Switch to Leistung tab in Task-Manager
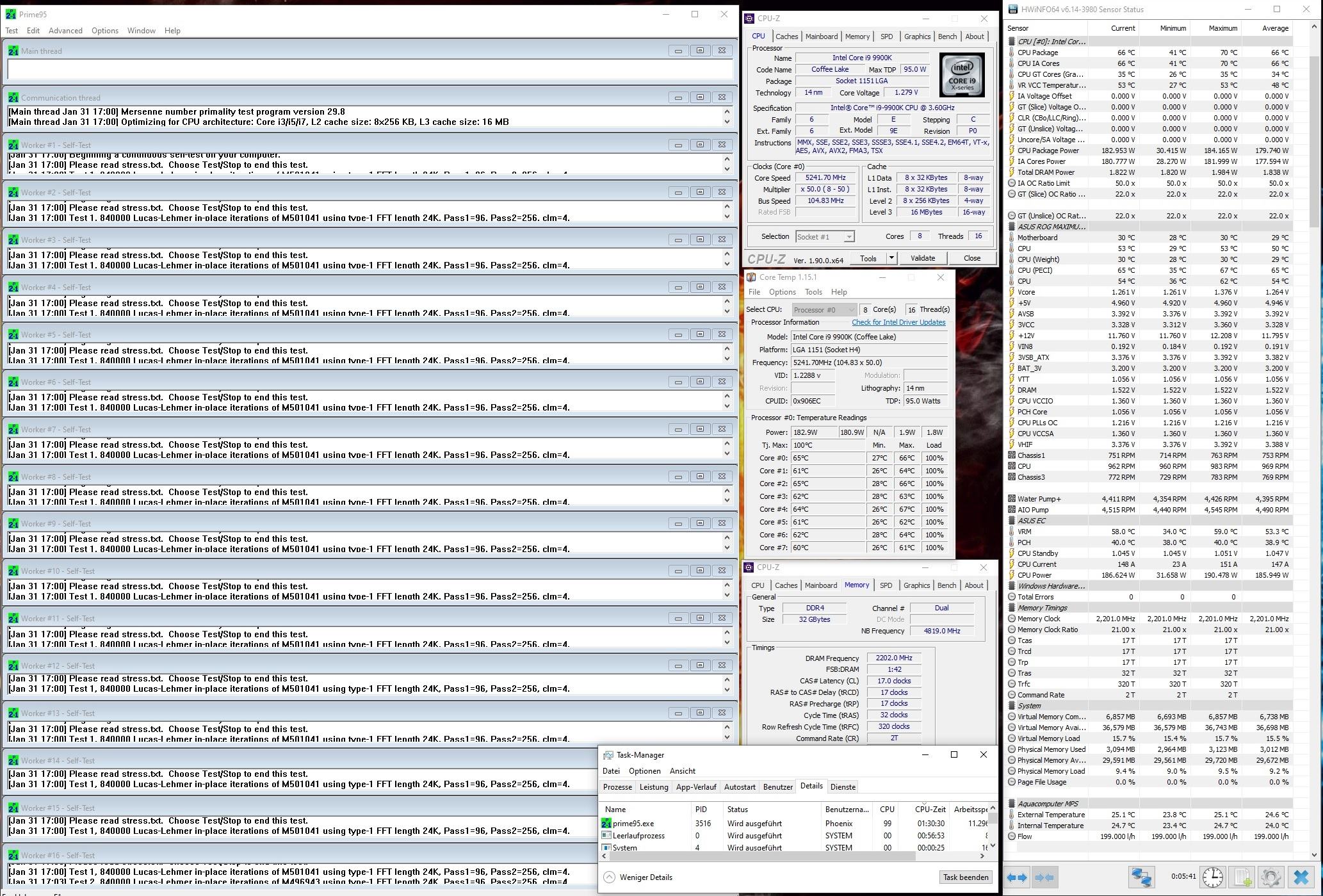The height and width of the screenshot is (896, 1323). click(654, 787)
